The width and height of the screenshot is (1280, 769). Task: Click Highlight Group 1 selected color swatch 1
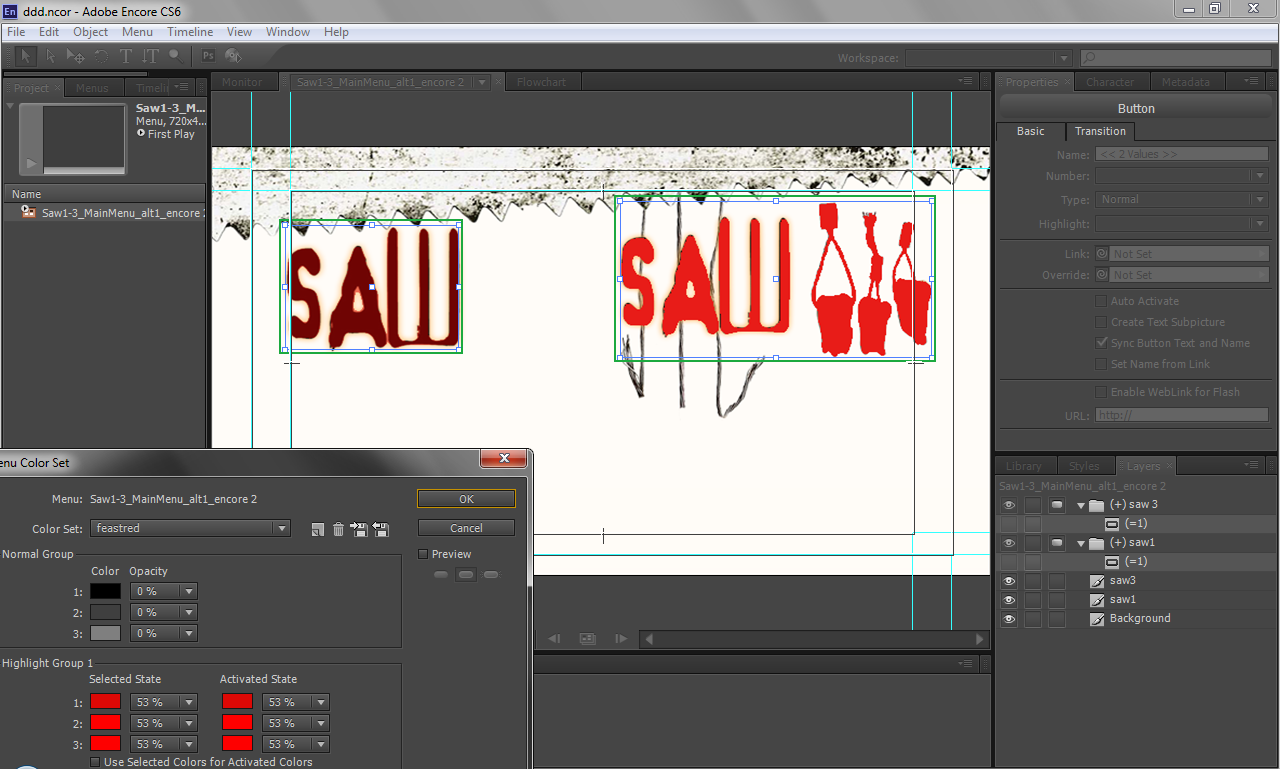point(105,702)
